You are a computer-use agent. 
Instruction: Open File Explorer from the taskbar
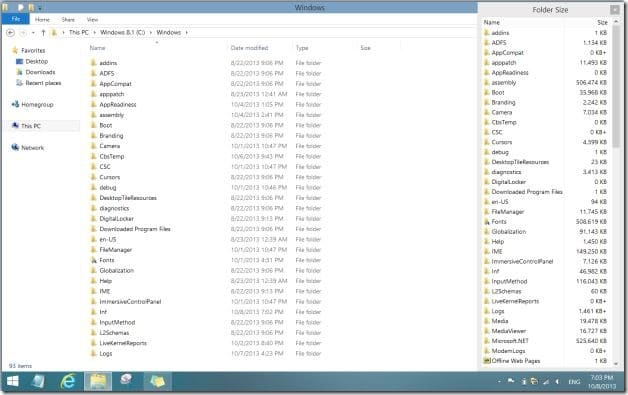98,381
